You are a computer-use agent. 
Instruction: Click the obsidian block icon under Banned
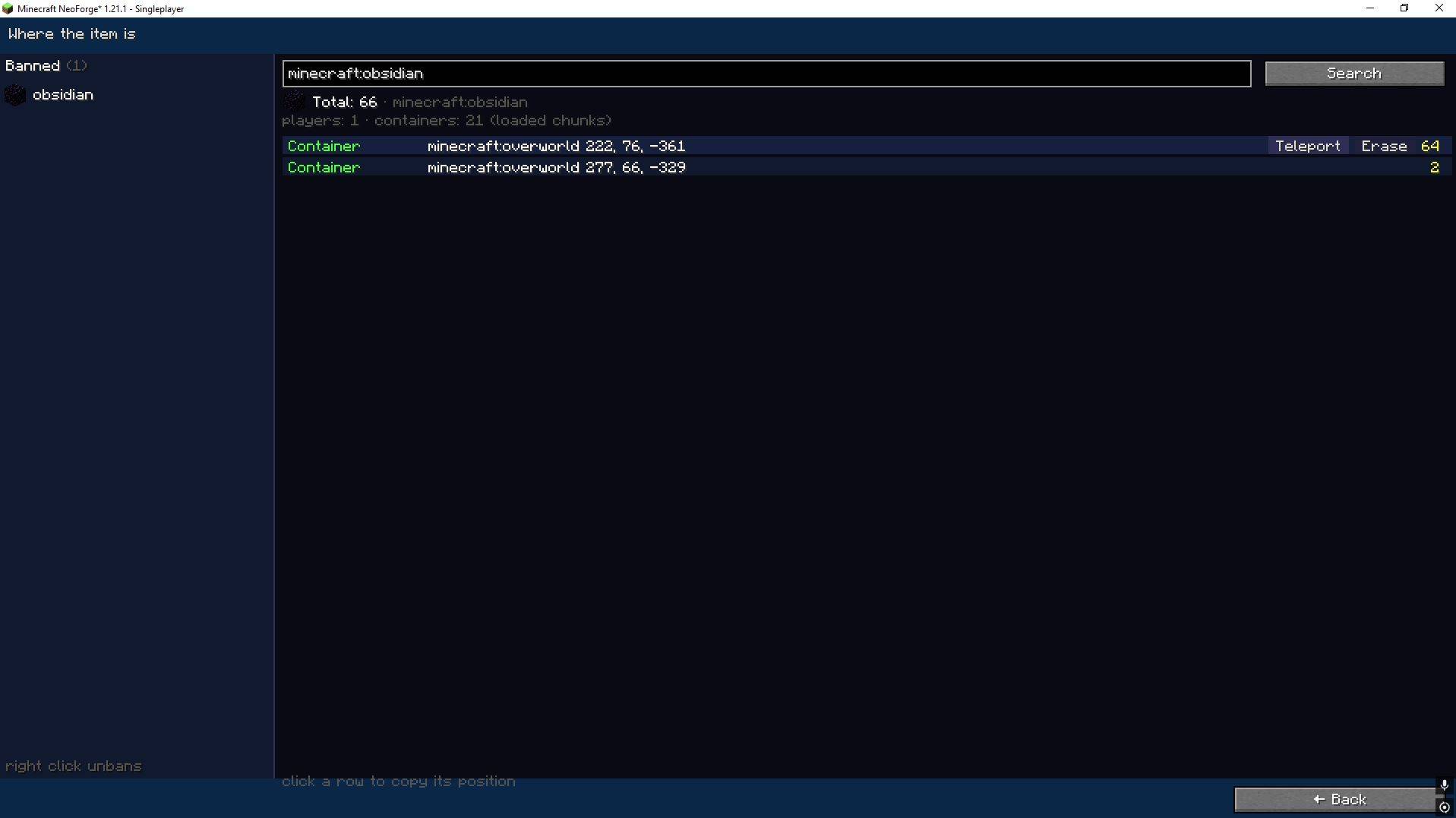[x=15, y=95]
